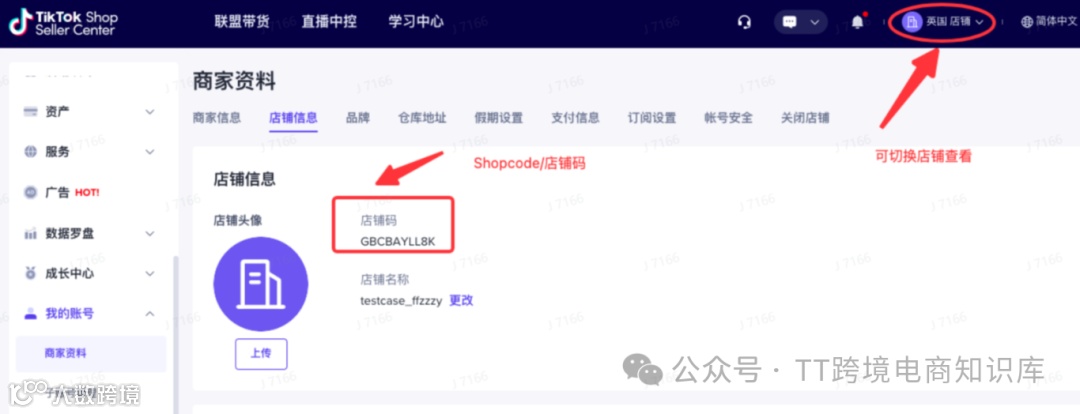The height and width of the screenshot is (414, 1080).
Task: Collapse the 我的账号 sidebar section
Action: tap(150, 314)
